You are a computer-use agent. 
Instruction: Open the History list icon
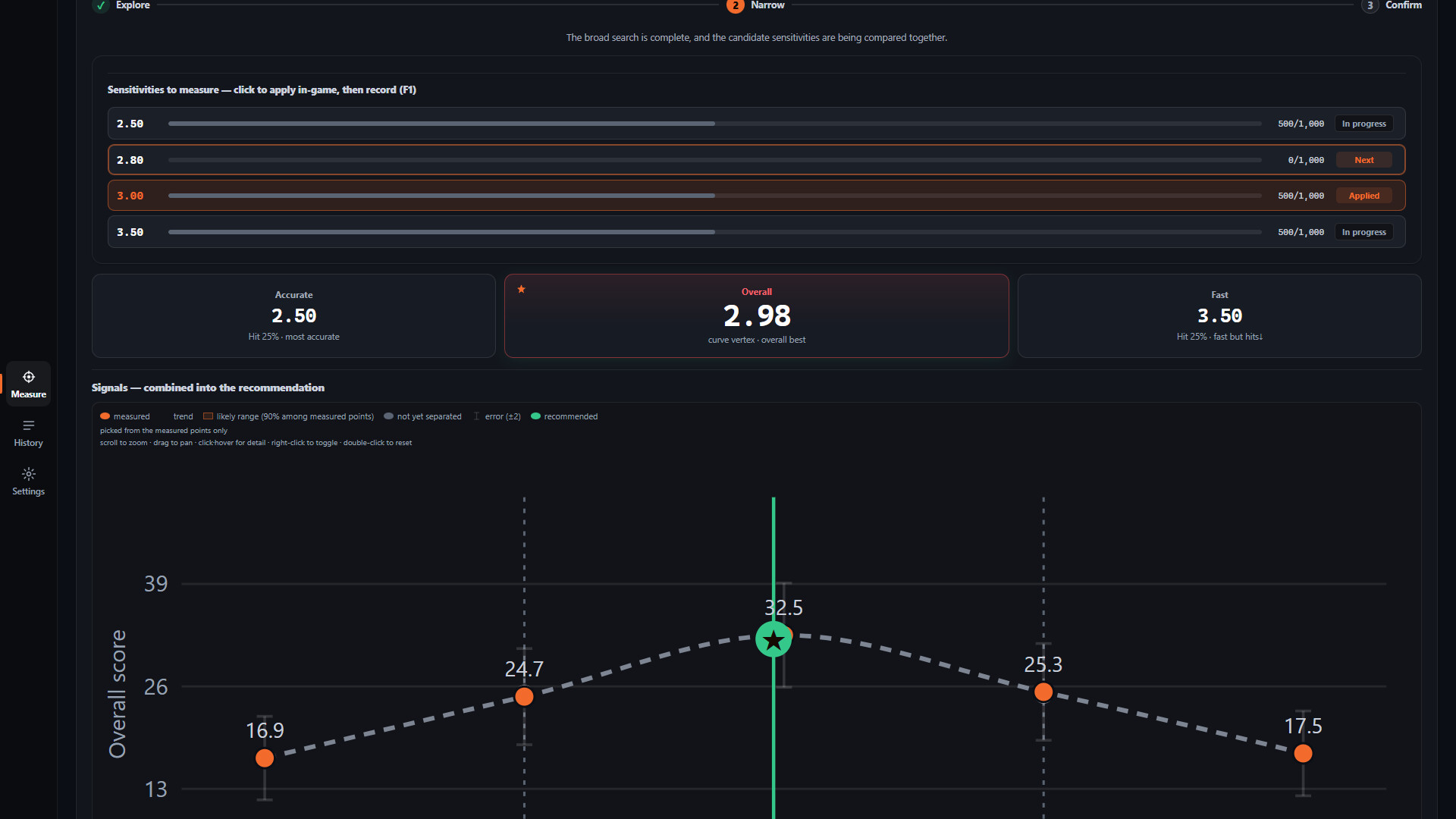(29, 425)
